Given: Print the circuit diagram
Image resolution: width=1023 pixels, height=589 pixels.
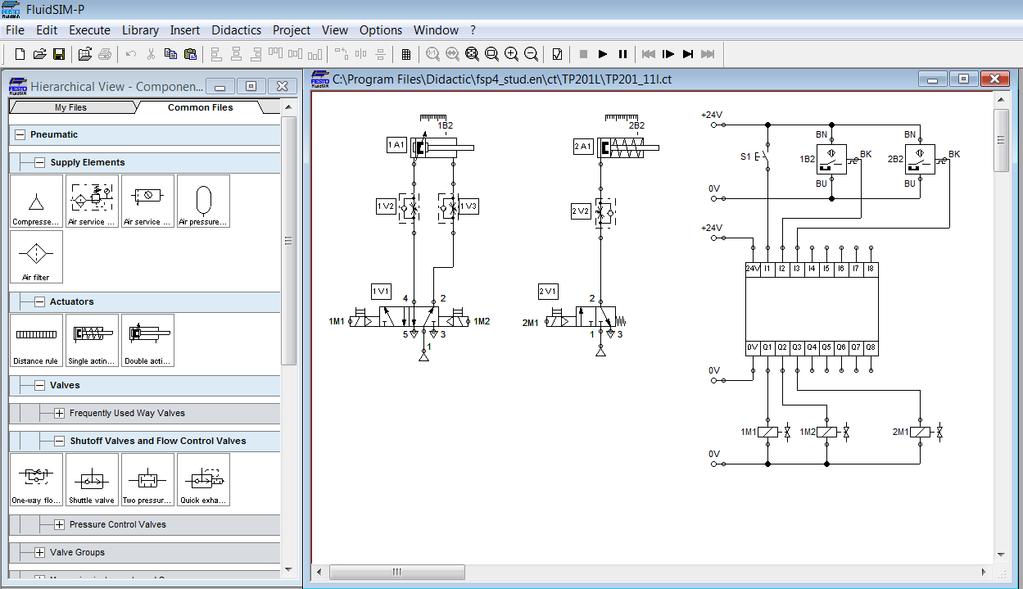Looking at the screenshot, I should click(x=104, y=54).
